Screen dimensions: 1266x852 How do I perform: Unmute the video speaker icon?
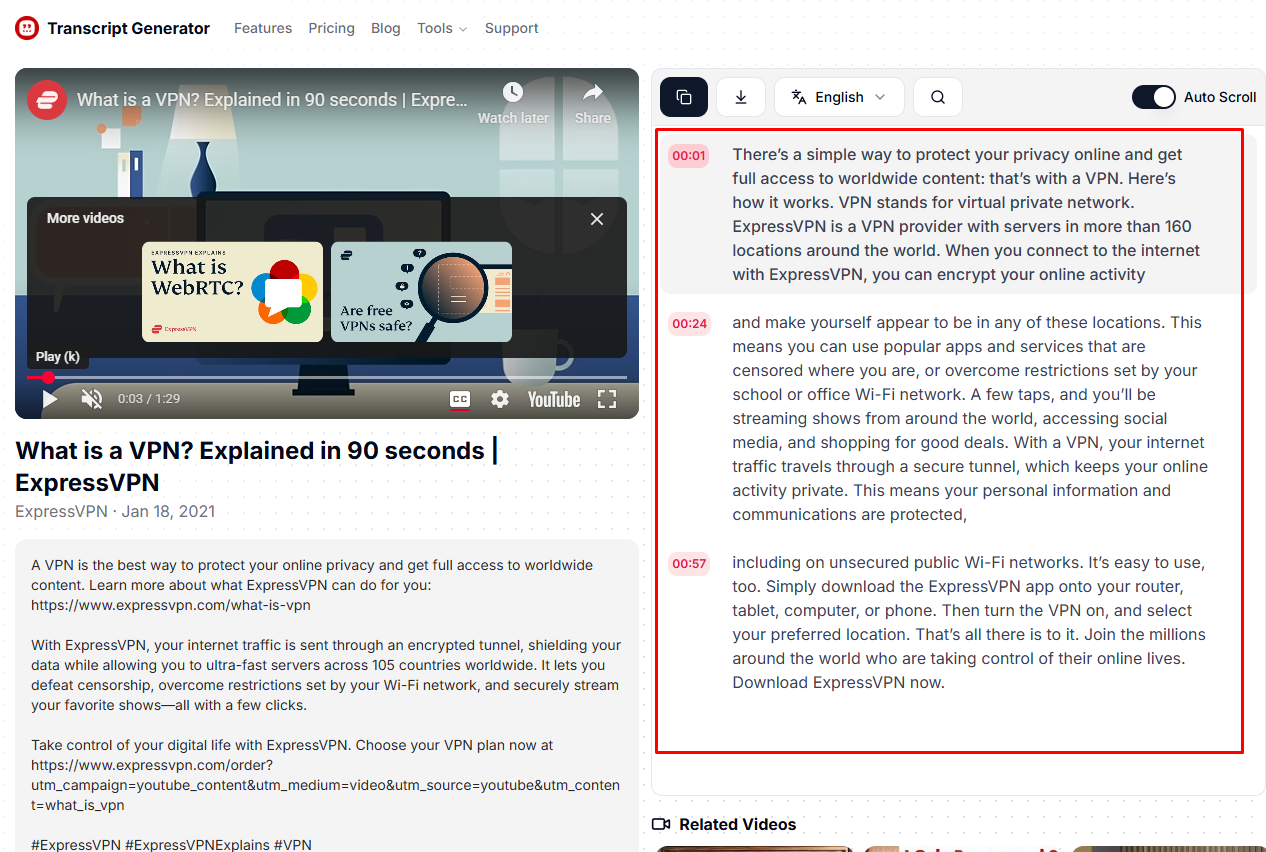92,399
